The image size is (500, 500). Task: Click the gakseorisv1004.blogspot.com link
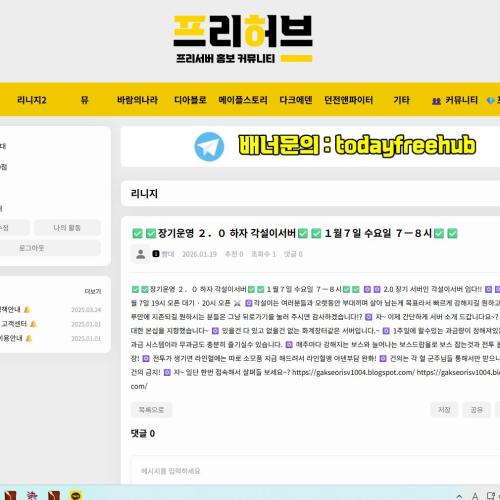pos(353,372)
